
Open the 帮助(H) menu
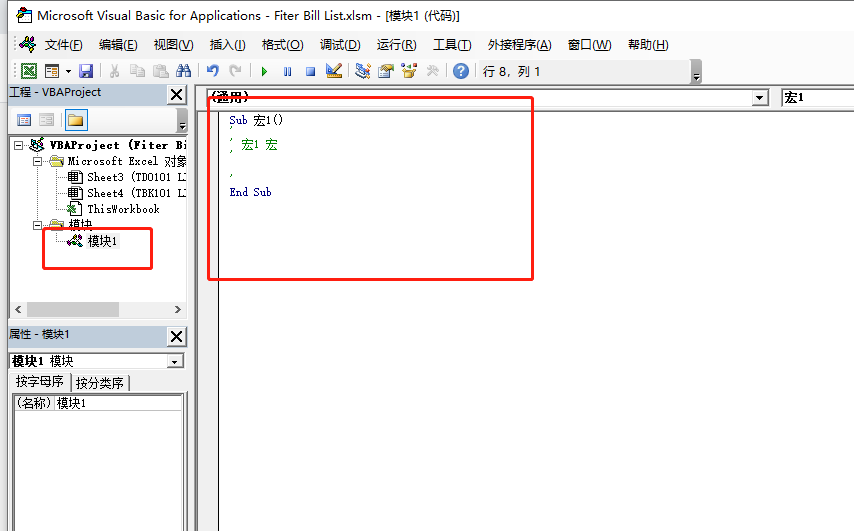[x=648, y=45]
